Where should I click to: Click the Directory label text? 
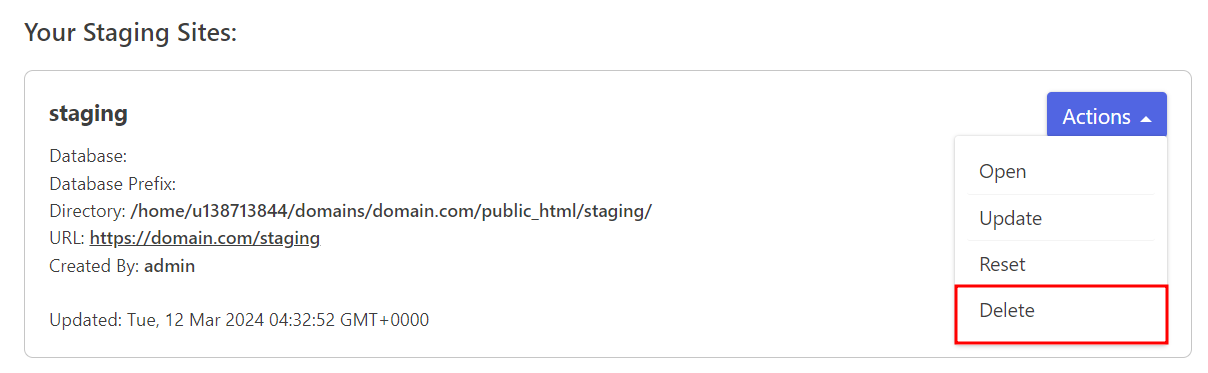pos(87,211)
